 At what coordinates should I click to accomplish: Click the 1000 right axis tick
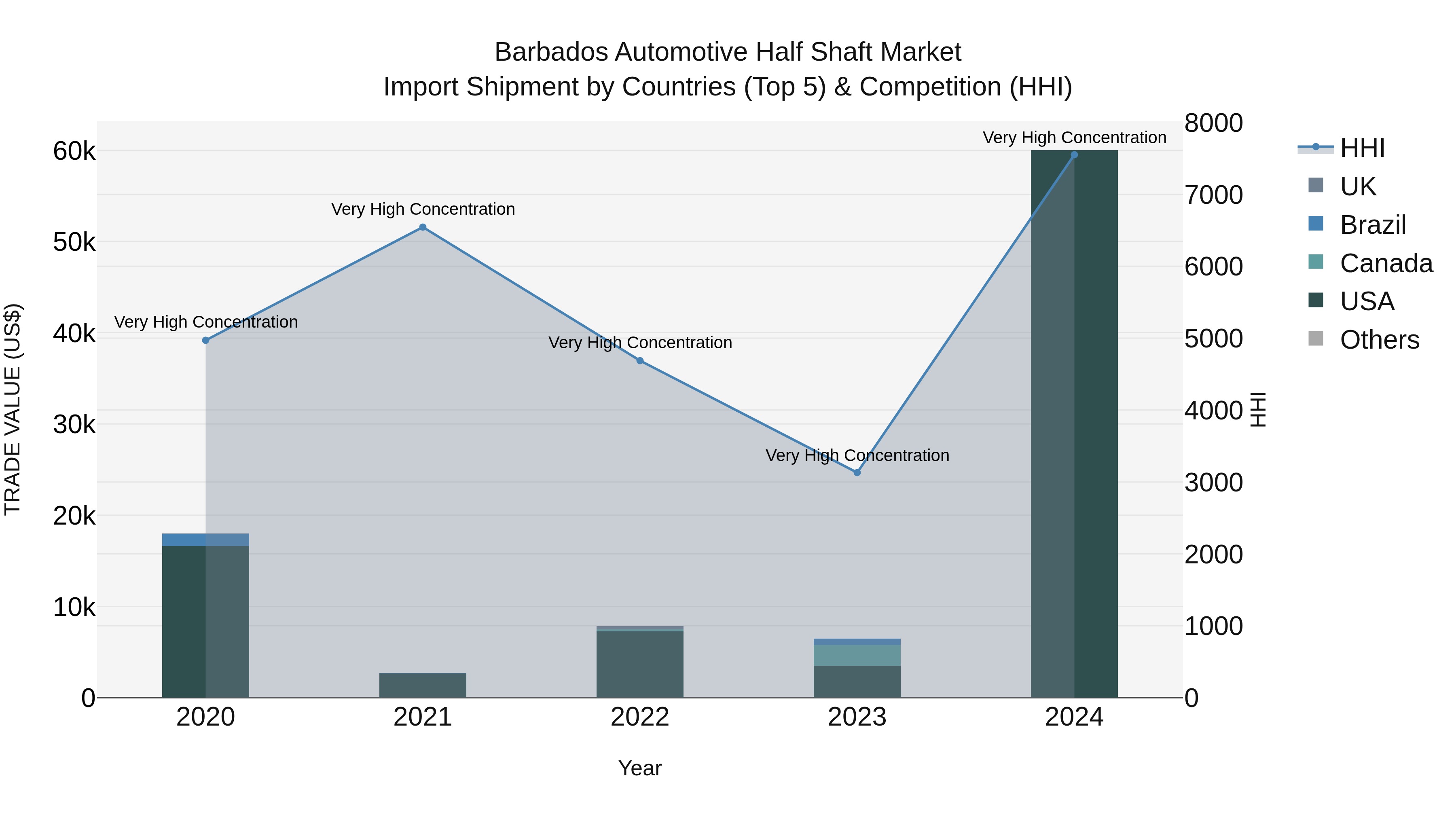pos(1214,626)
